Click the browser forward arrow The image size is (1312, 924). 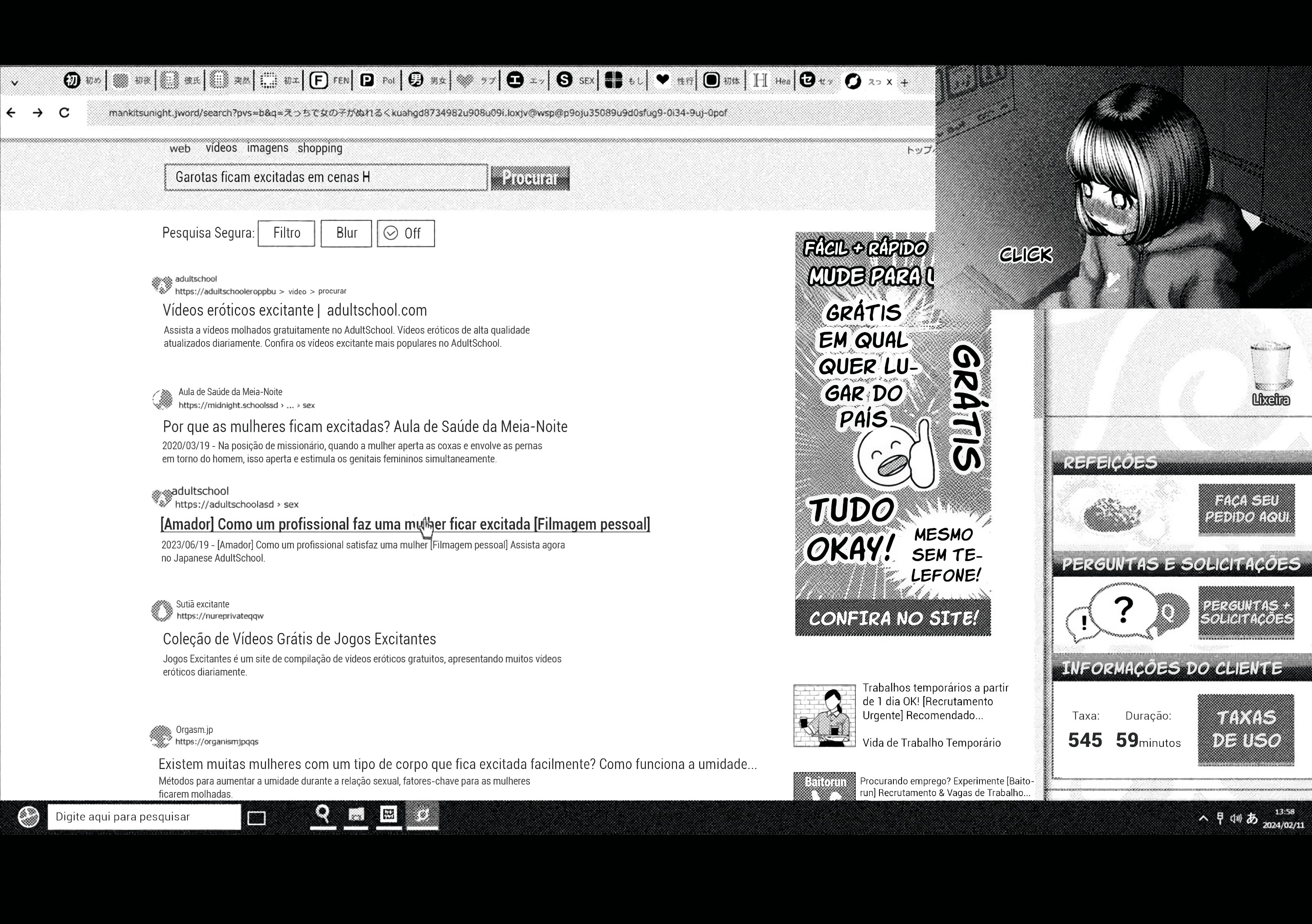[38, 113]
